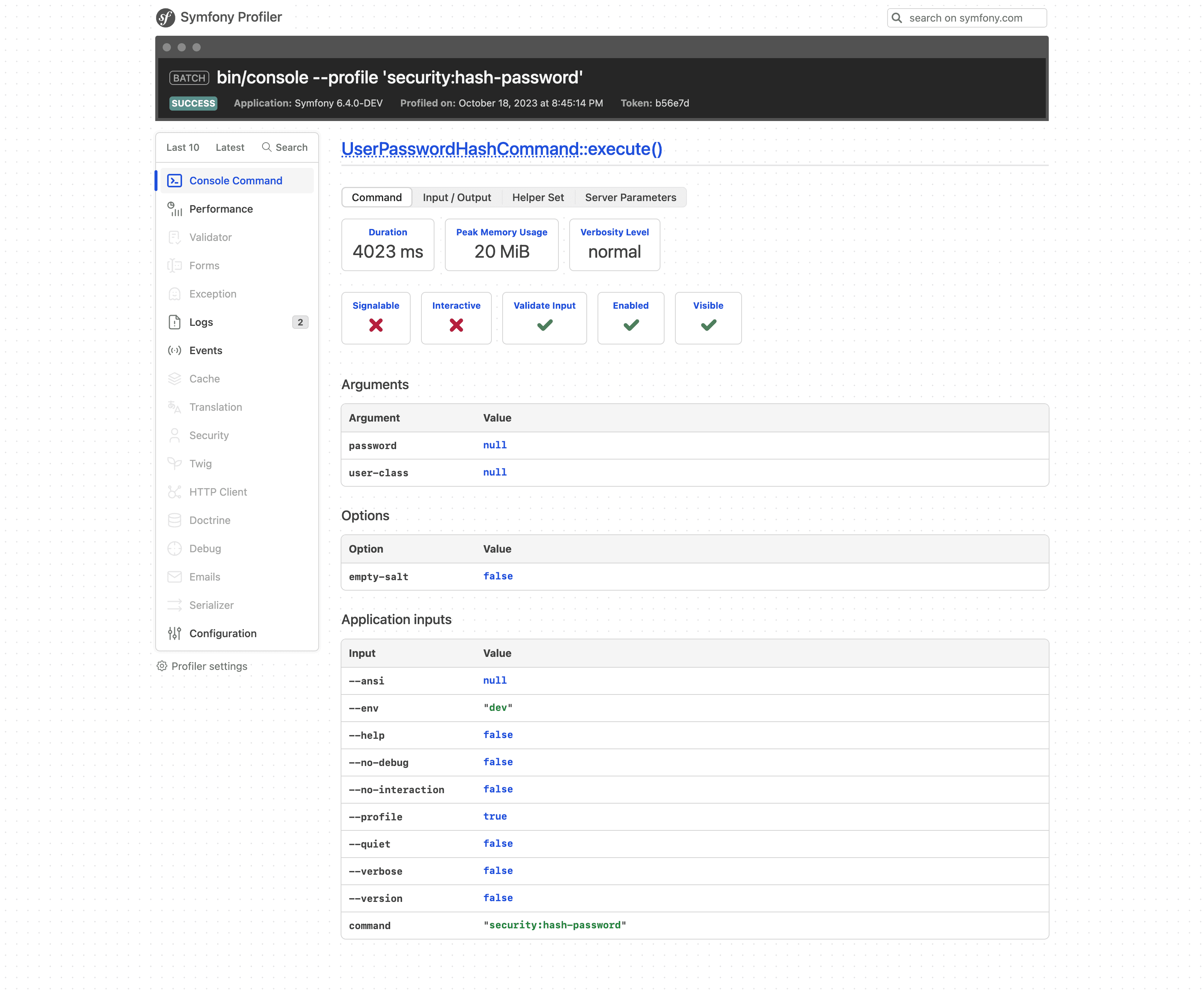View the Logs panel with 2 entries
The height and width of the screenshot is (995, 1204).
click(x=201, y=322)
